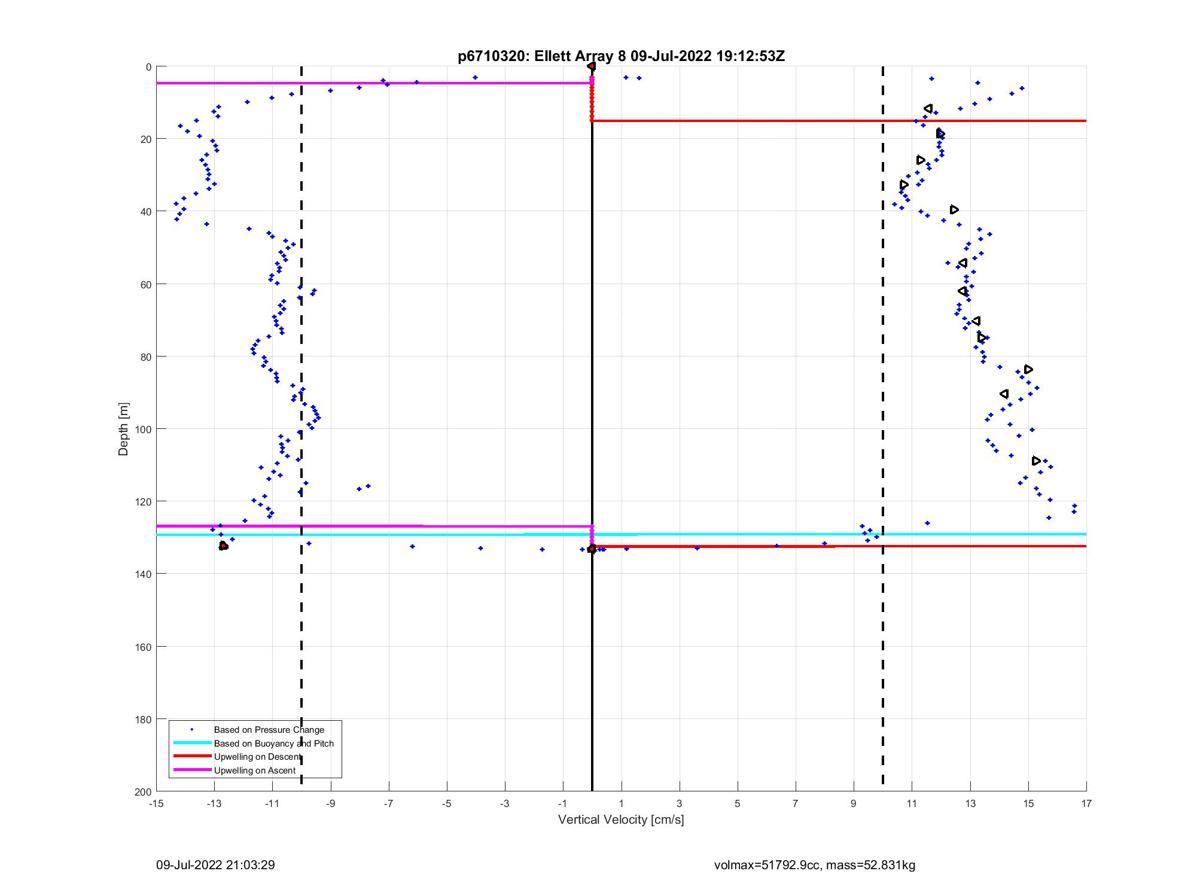
Task: Click depth-axis tick label '60'
Action: pyautogui.click(x=145, y=284)
